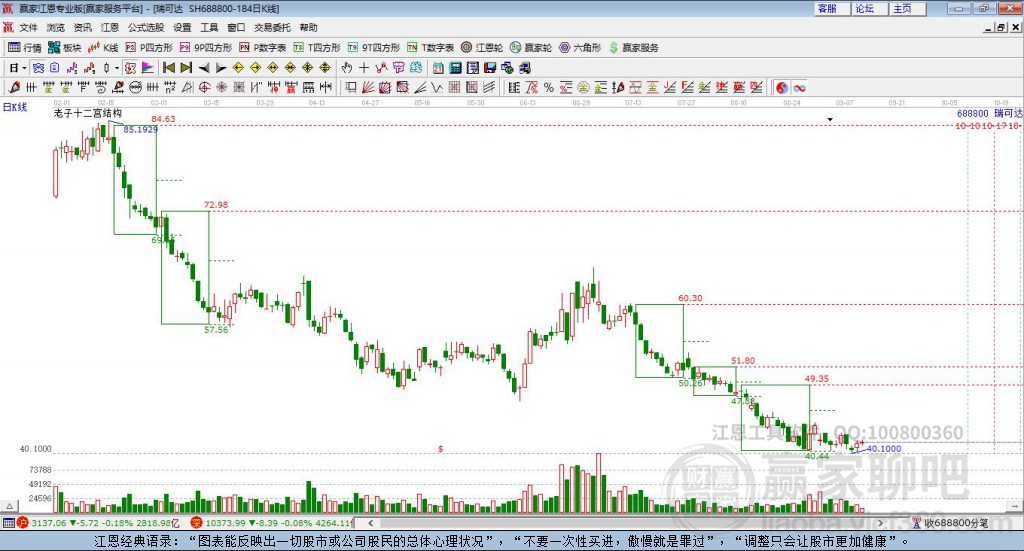
Task: Open the 设置 menu
Action: [x=182, y=27]
